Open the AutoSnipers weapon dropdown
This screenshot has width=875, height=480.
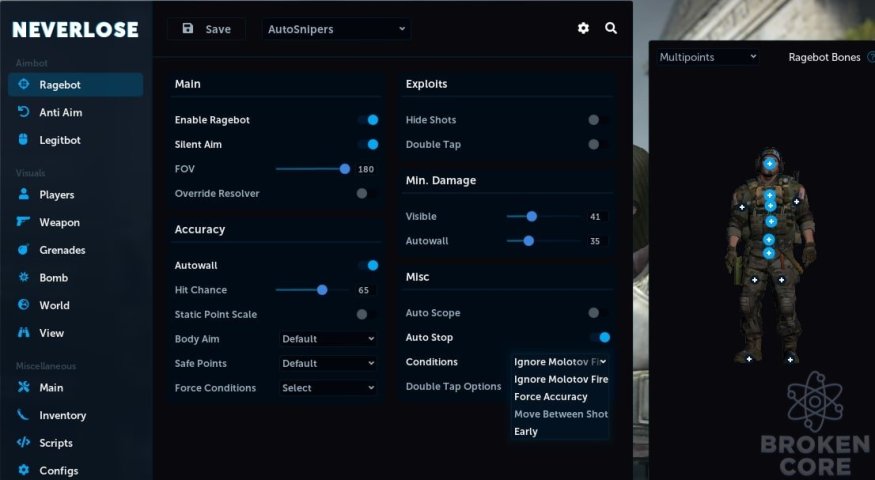click(x=336, y=29)
